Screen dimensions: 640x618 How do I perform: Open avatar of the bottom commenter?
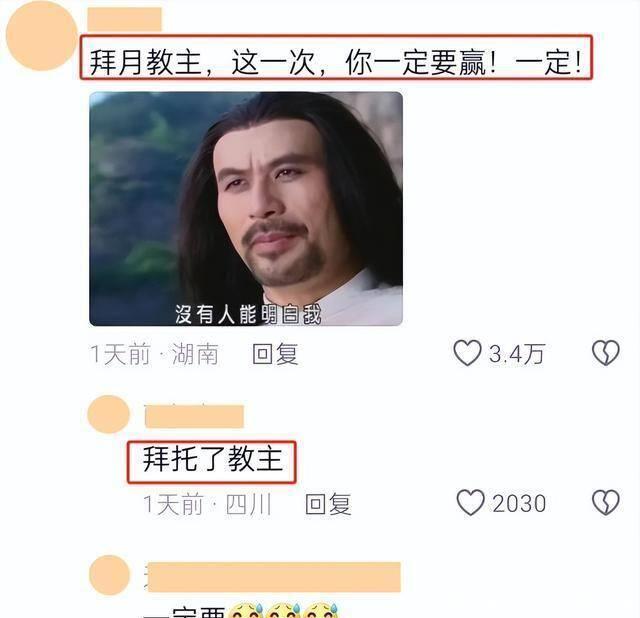[109, 575]
